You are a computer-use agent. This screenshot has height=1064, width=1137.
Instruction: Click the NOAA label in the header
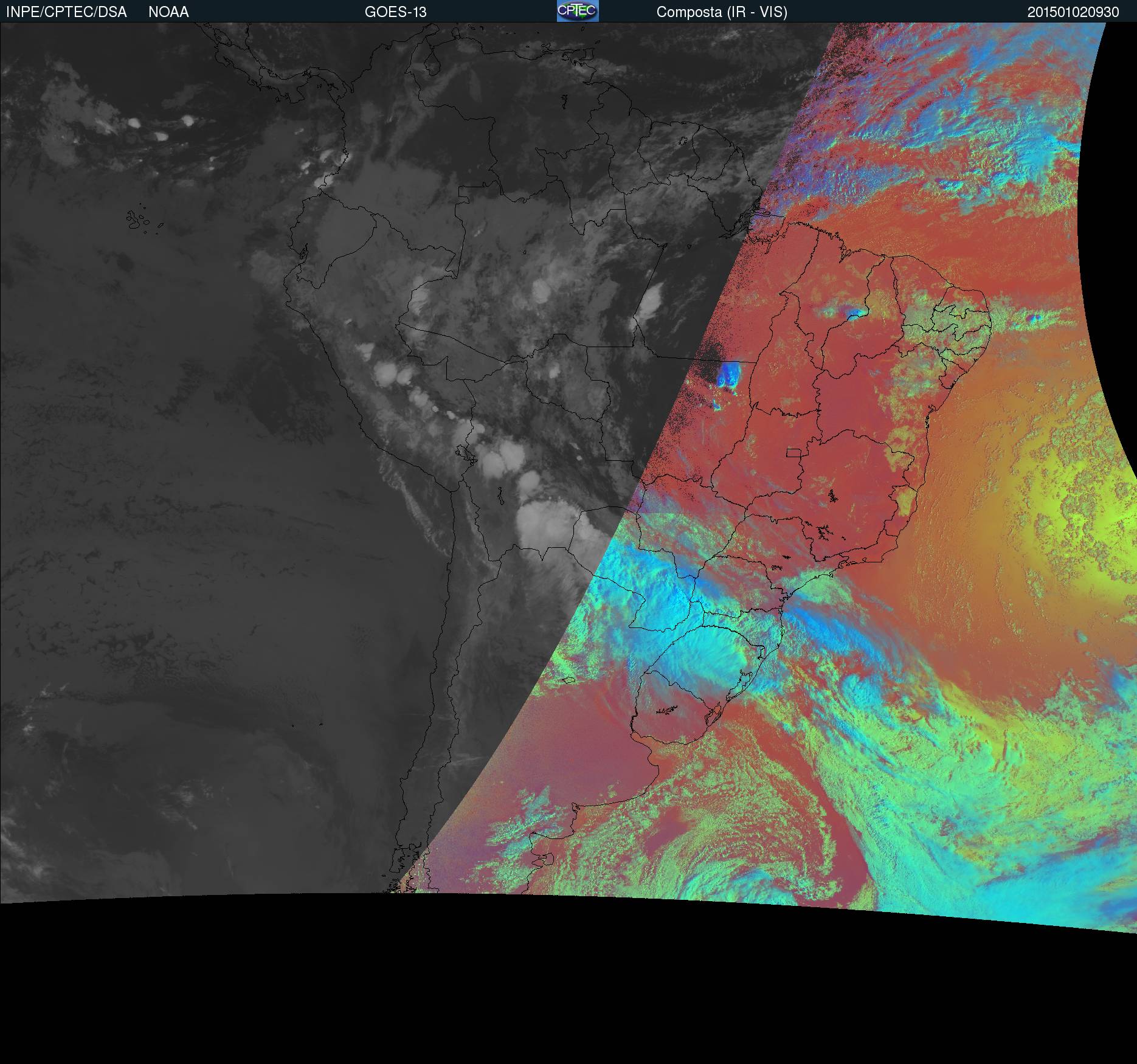pos(168,12)
